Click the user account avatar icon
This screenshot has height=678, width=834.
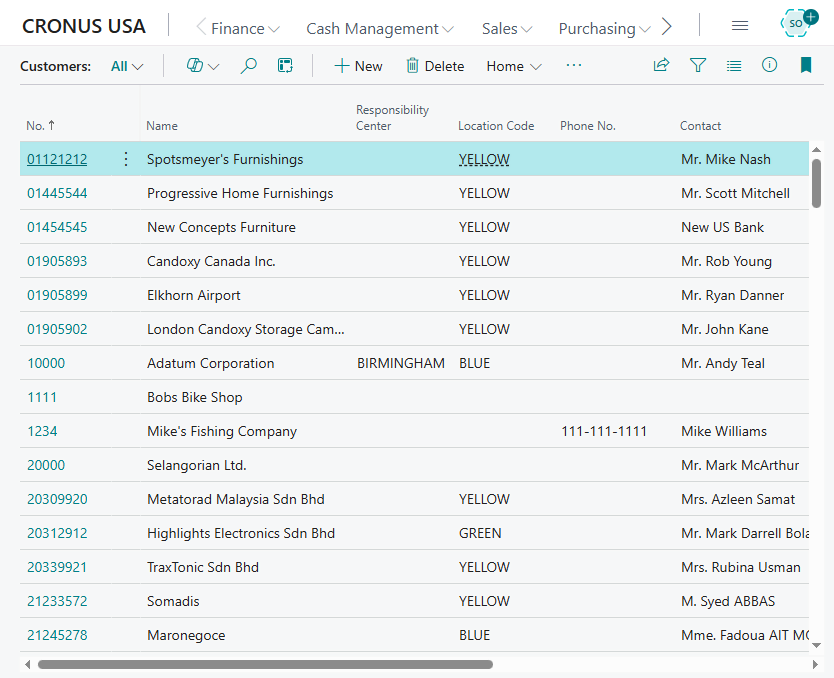point(797,24)
